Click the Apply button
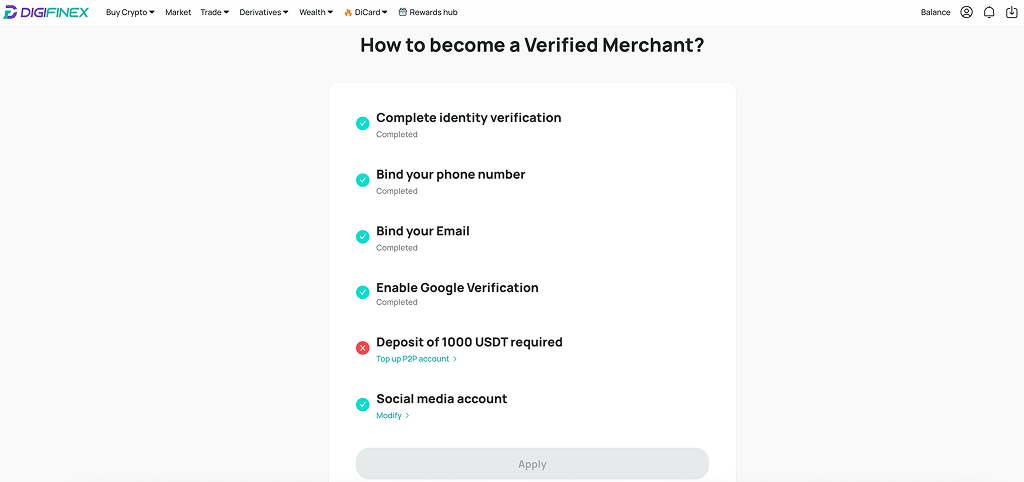The height and width of the screenshot is (482, 1024). pyautogui.click(x=532, y=464)
